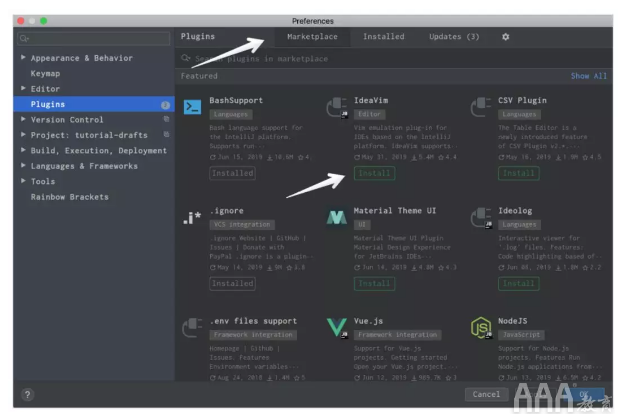623x419 pixels.
Task: Click the Vue.js plugin logo
Action: tap(337, 327)
